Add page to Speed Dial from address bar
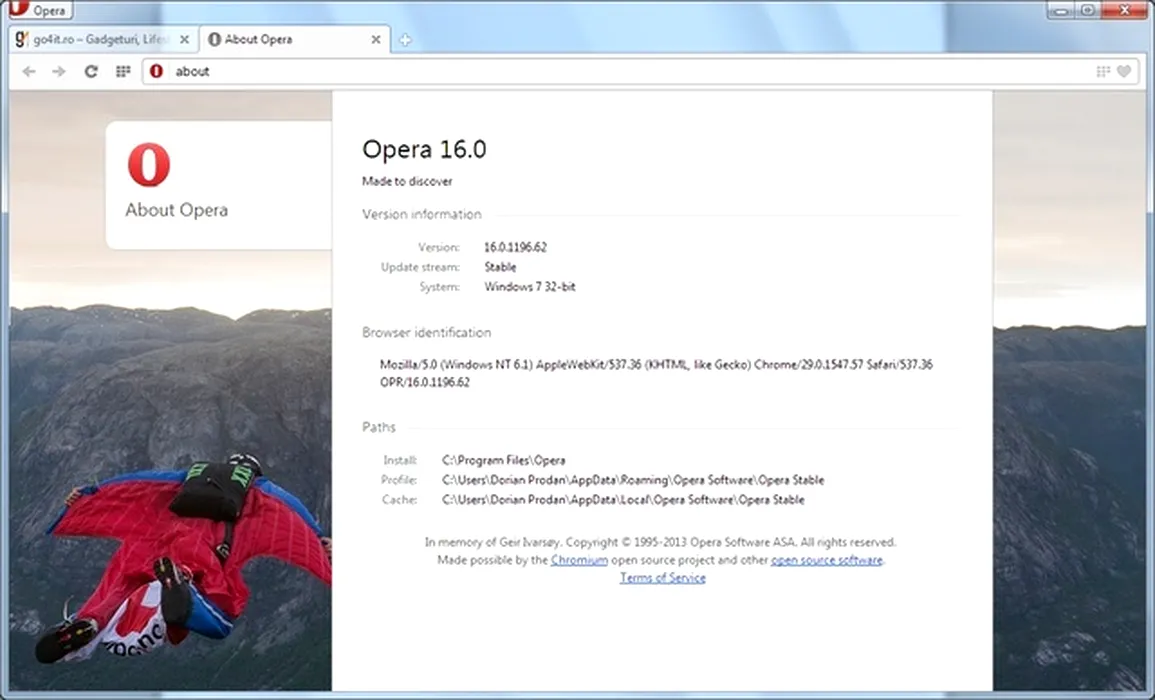 pos(1103,71)
